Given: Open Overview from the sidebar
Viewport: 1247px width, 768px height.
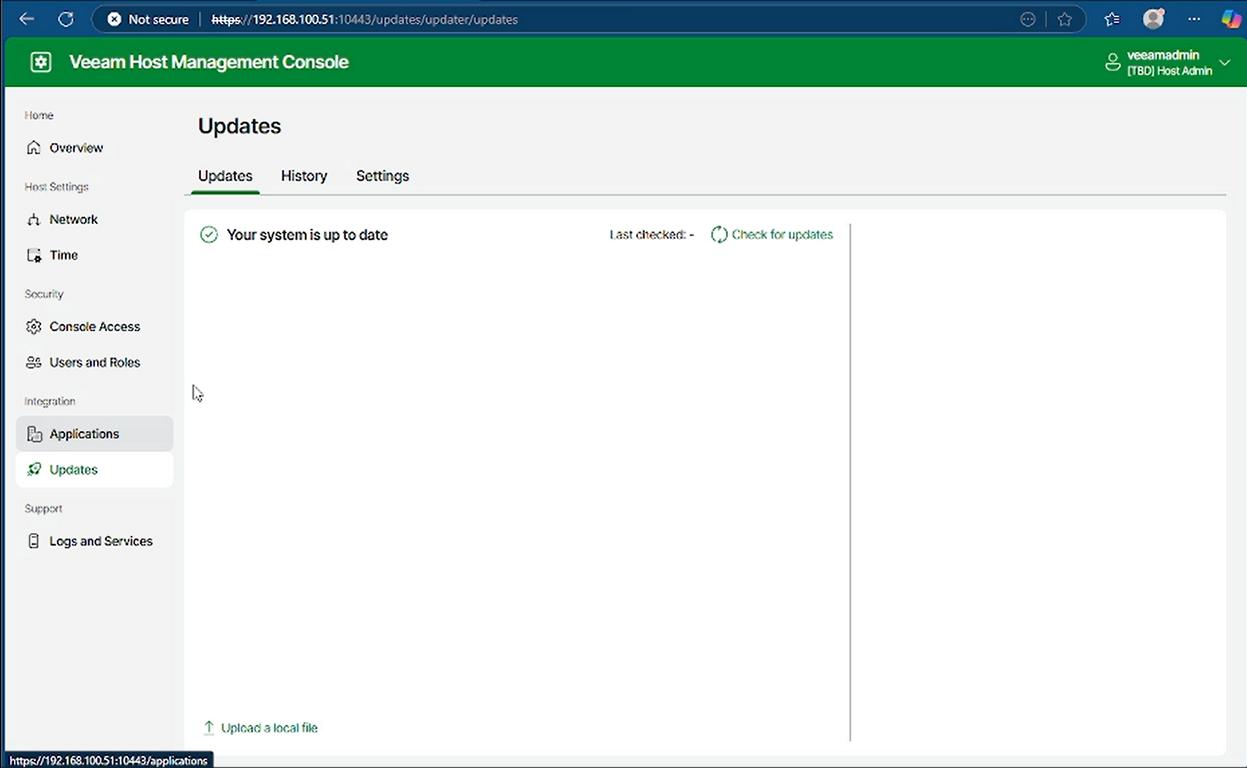Looking at the screenshot, I should click(x=76, y=148).
